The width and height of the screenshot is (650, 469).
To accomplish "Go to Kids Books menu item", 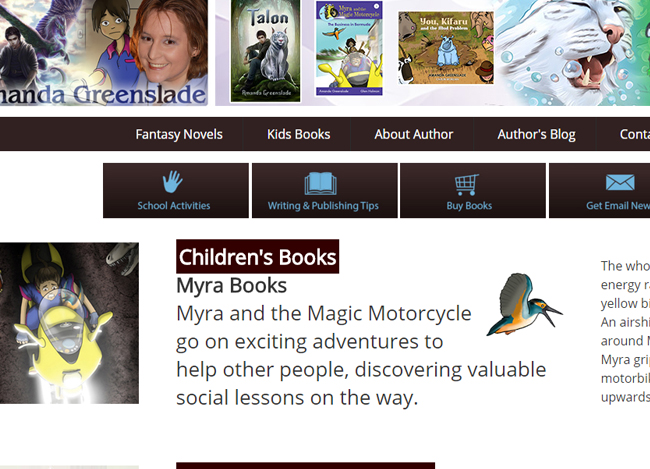I will click(x=298, y=134).
